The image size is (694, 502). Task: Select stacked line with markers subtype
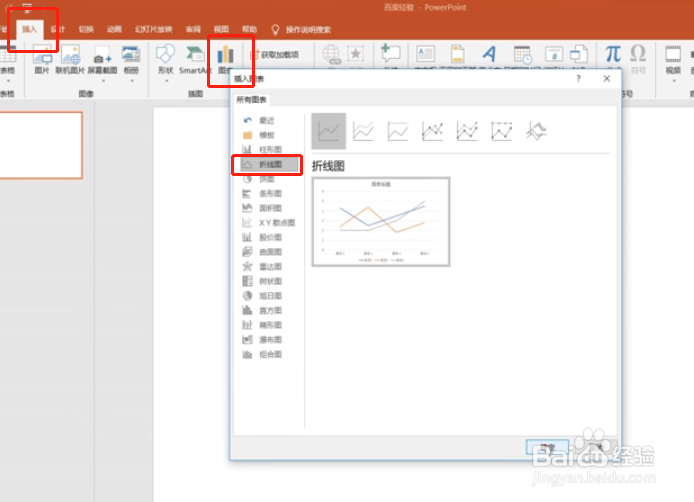tap(467, 131)
